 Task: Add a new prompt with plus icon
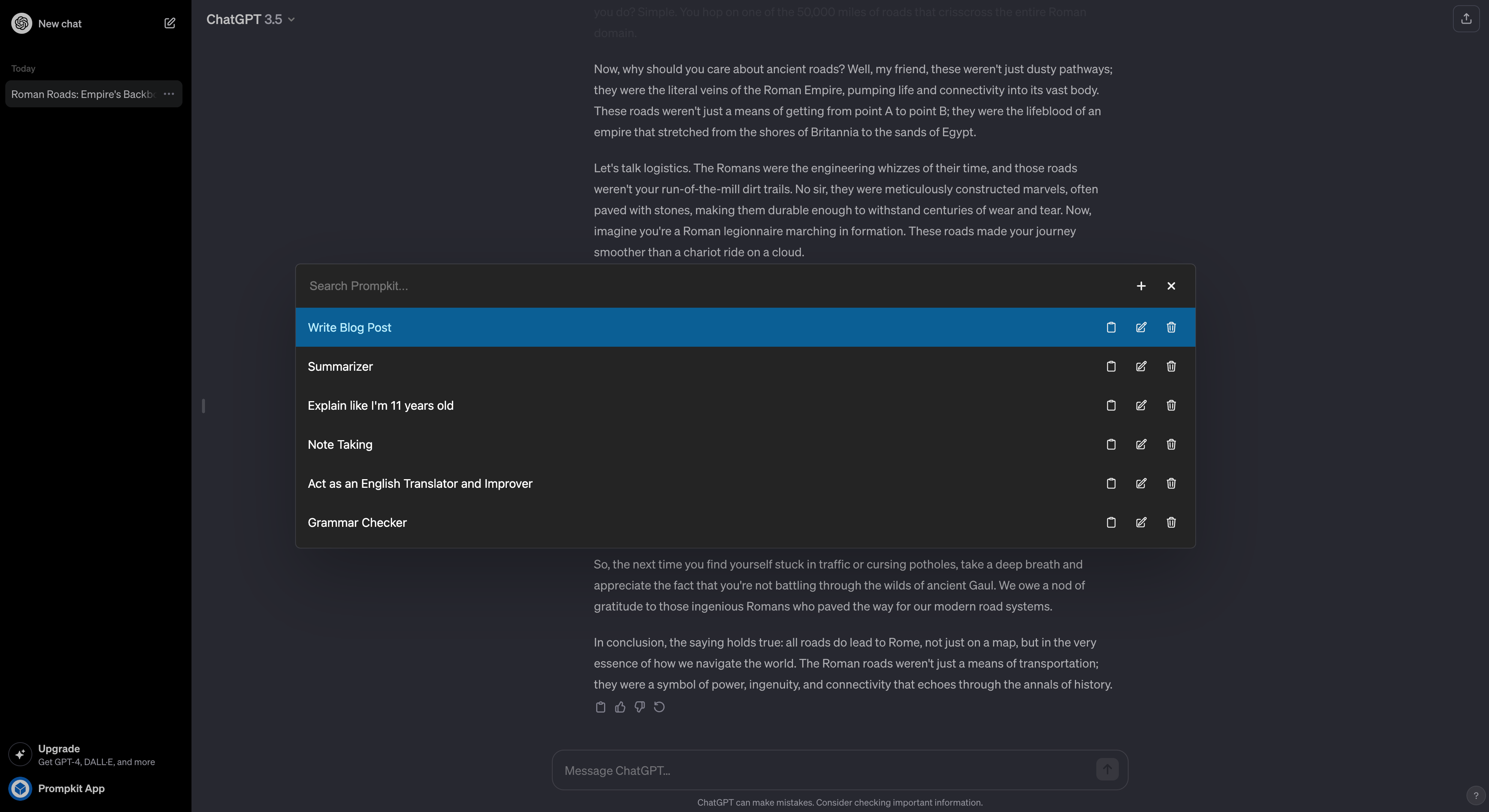coord(1141,286)
